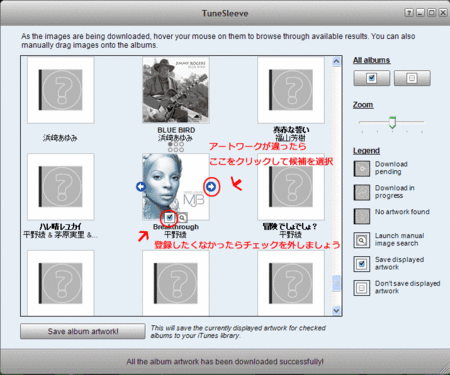Uncheck the save checkbox on Breakthrough album
The image size is (450, 375).
[170, 218]
